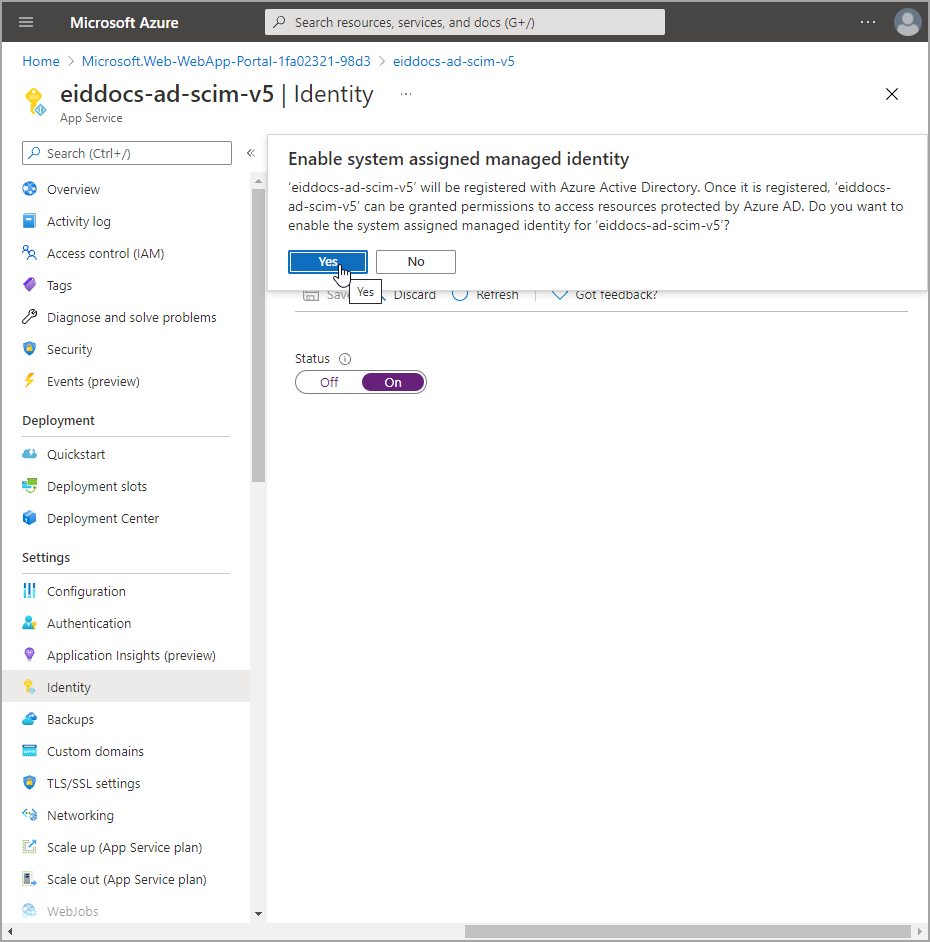Open Configuration in Settings menu

86,591
